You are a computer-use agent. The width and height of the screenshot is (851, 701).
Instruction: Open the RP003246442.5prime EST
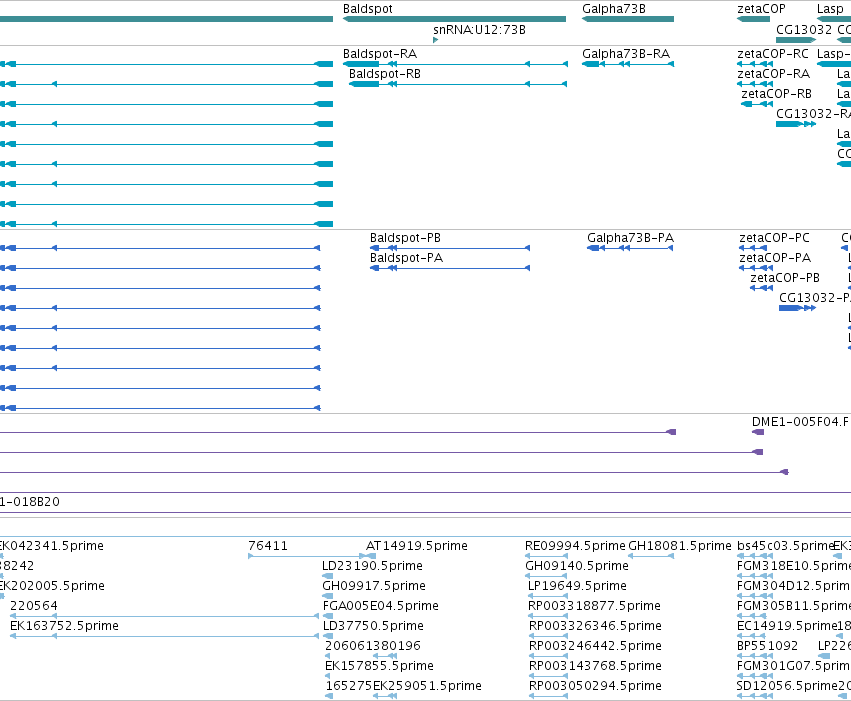click(548, 657)
